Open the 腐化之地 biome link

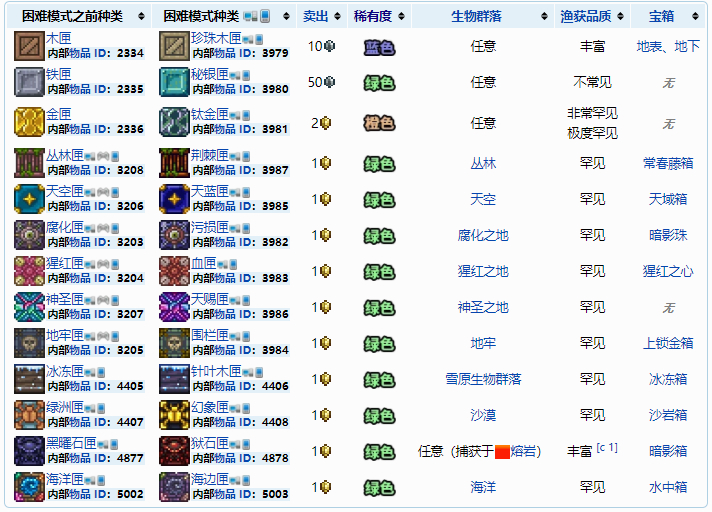pyautogui.click(x=483, y=236)
